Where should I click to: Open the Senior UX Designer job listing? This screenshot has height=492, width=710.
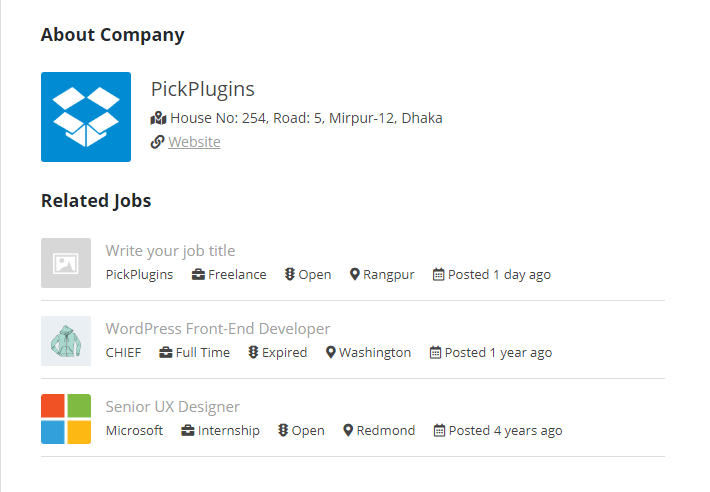click(x=173, y=406)
